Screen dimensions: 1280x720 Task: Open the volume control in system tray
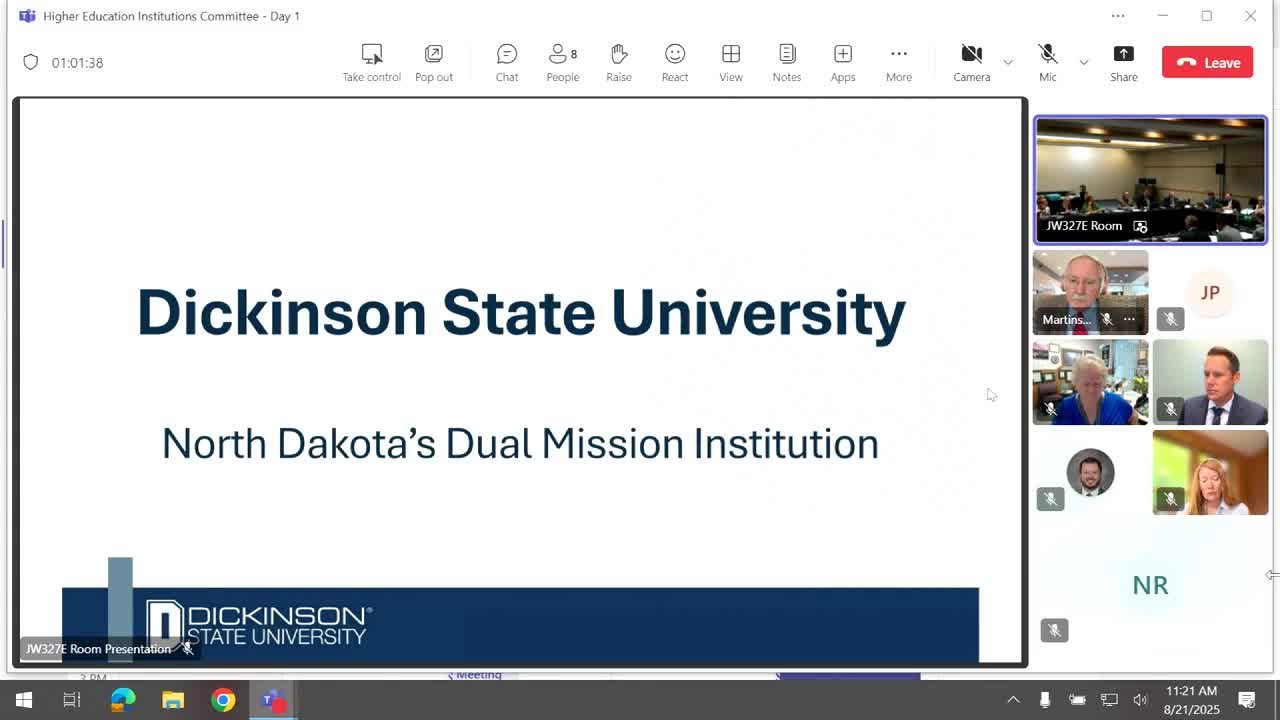(x=1140, y=700)
